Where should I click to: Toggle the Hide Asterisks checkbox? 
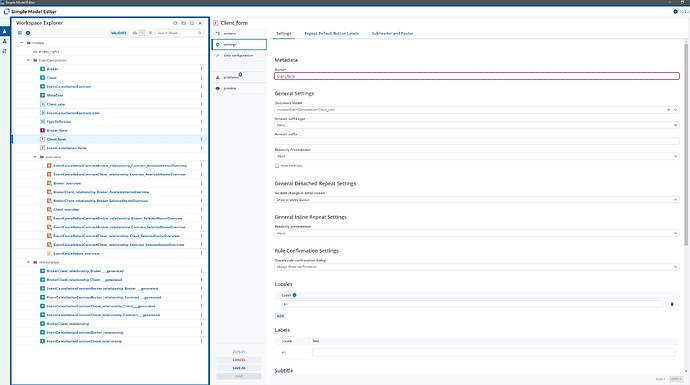(277, 166)
